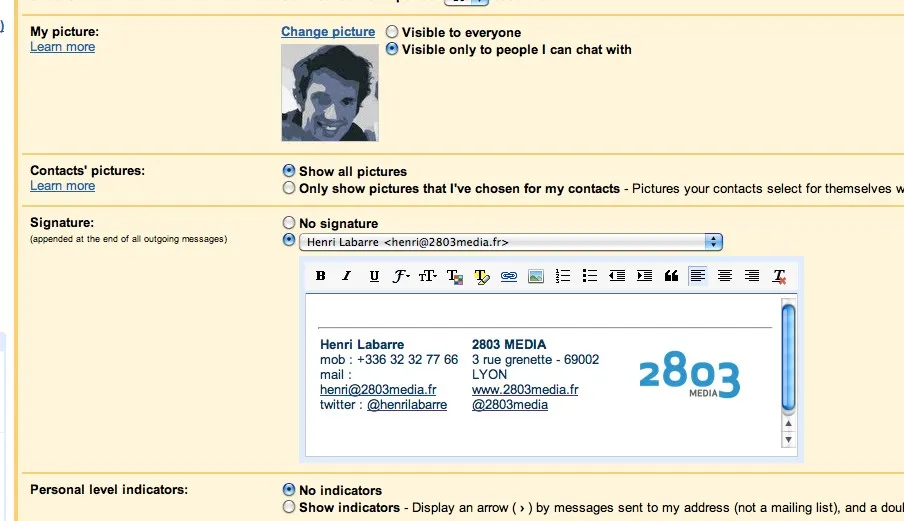Select 'No indicators' radio button
This screenshot has width=904, height=521.
[289, 489]
